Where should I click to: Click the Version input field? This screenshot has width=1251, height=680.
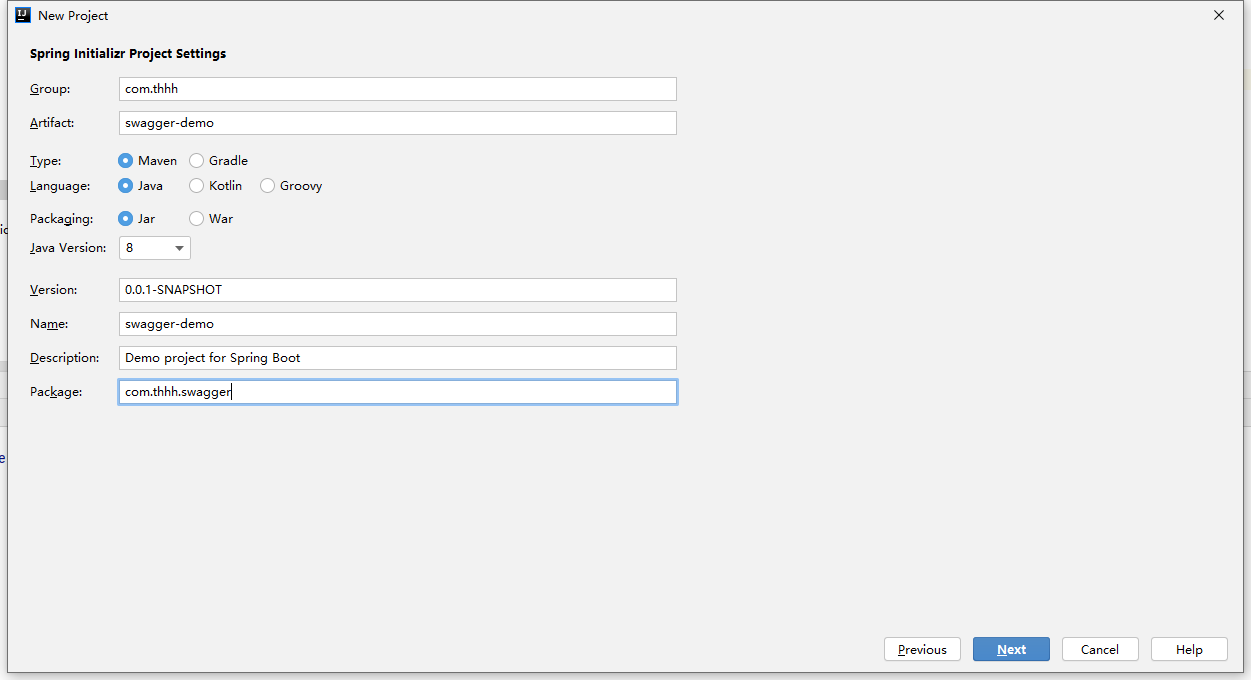pyautogui.click(x=398, y=290)
